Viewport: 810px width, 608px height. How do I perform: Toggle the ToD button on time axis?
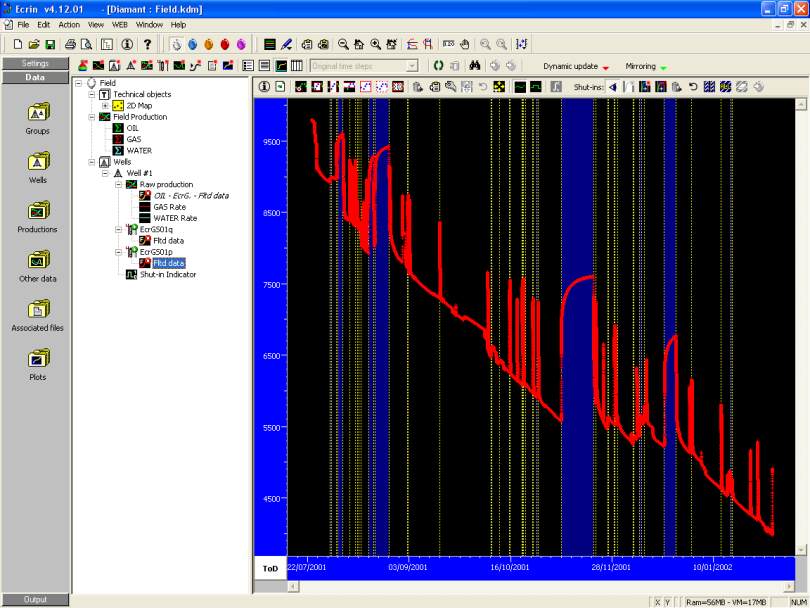tap(270, 567)
